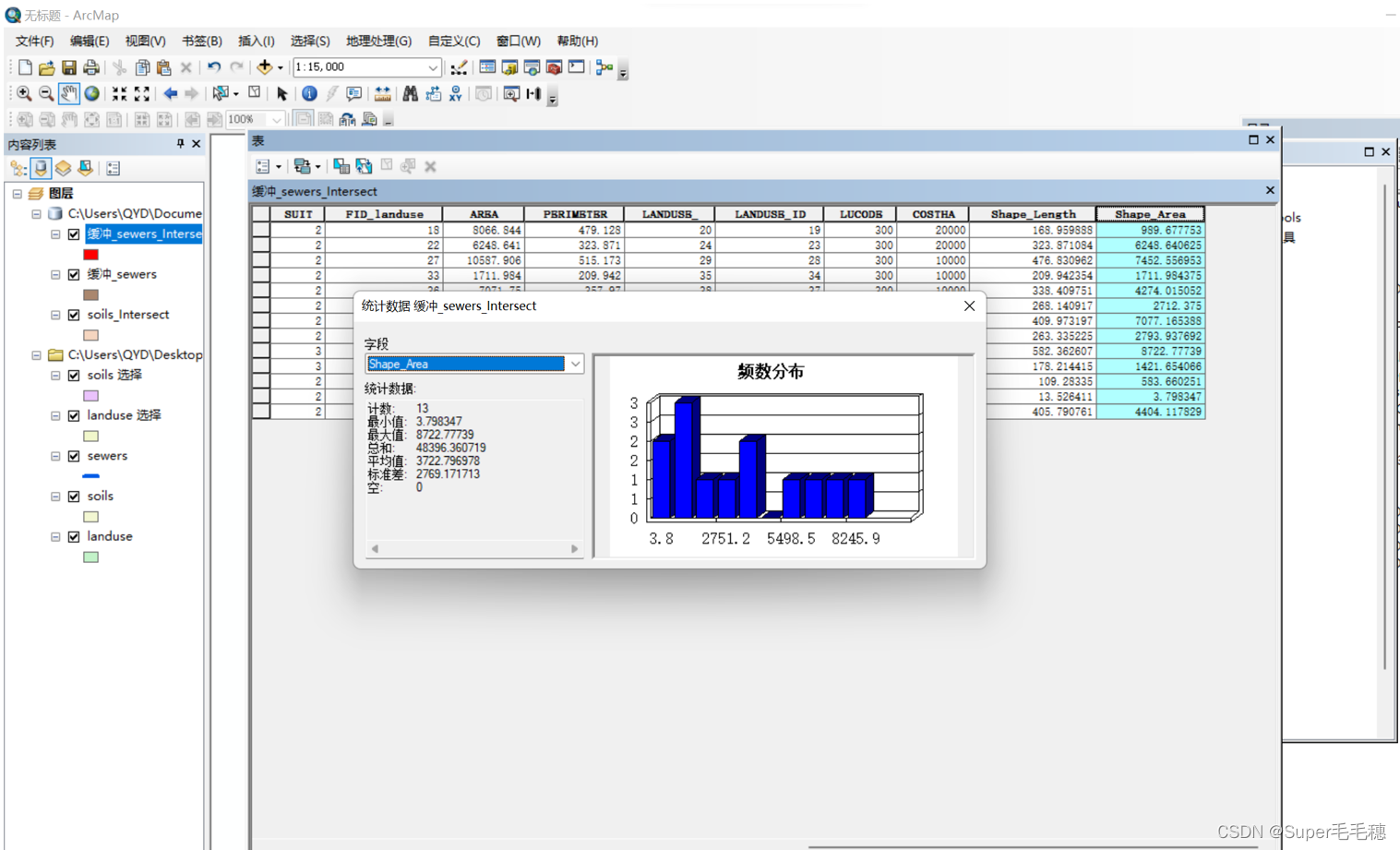Open the Editor toolbar icon

[459, 67]
